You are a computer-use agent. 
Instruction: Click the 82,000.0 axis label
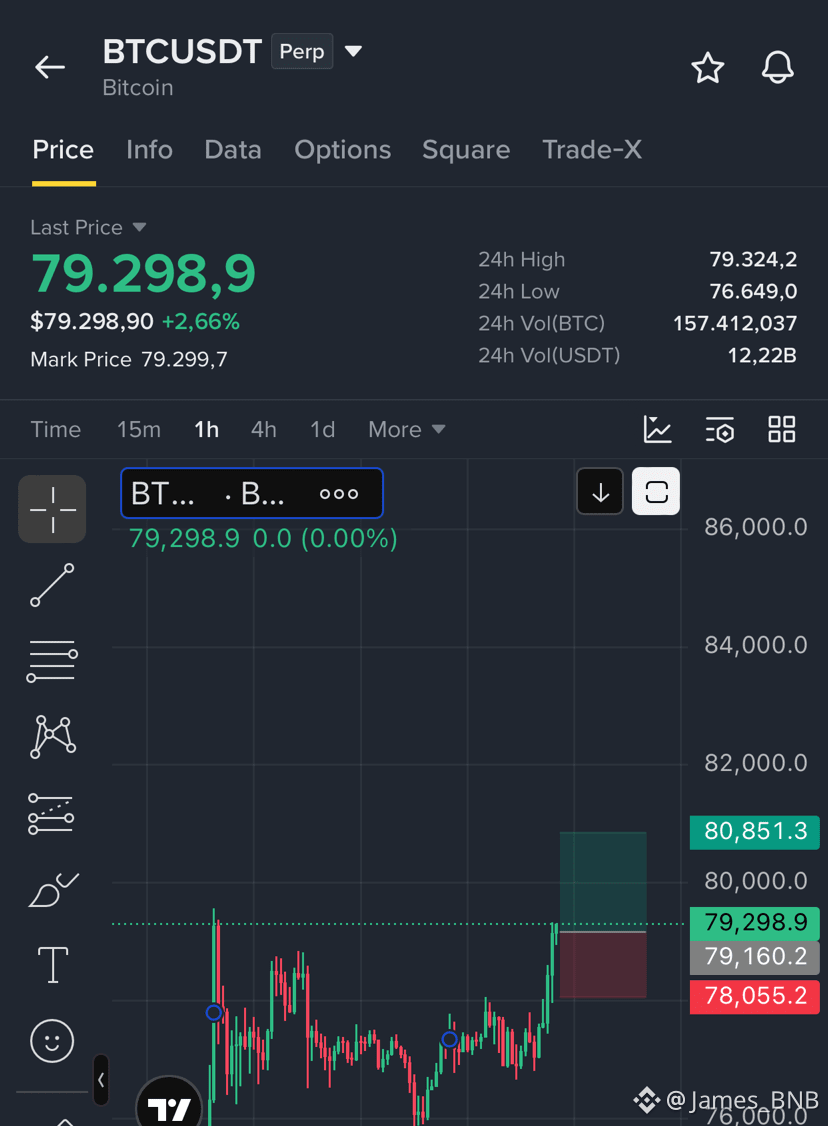[x=755, y=763]
